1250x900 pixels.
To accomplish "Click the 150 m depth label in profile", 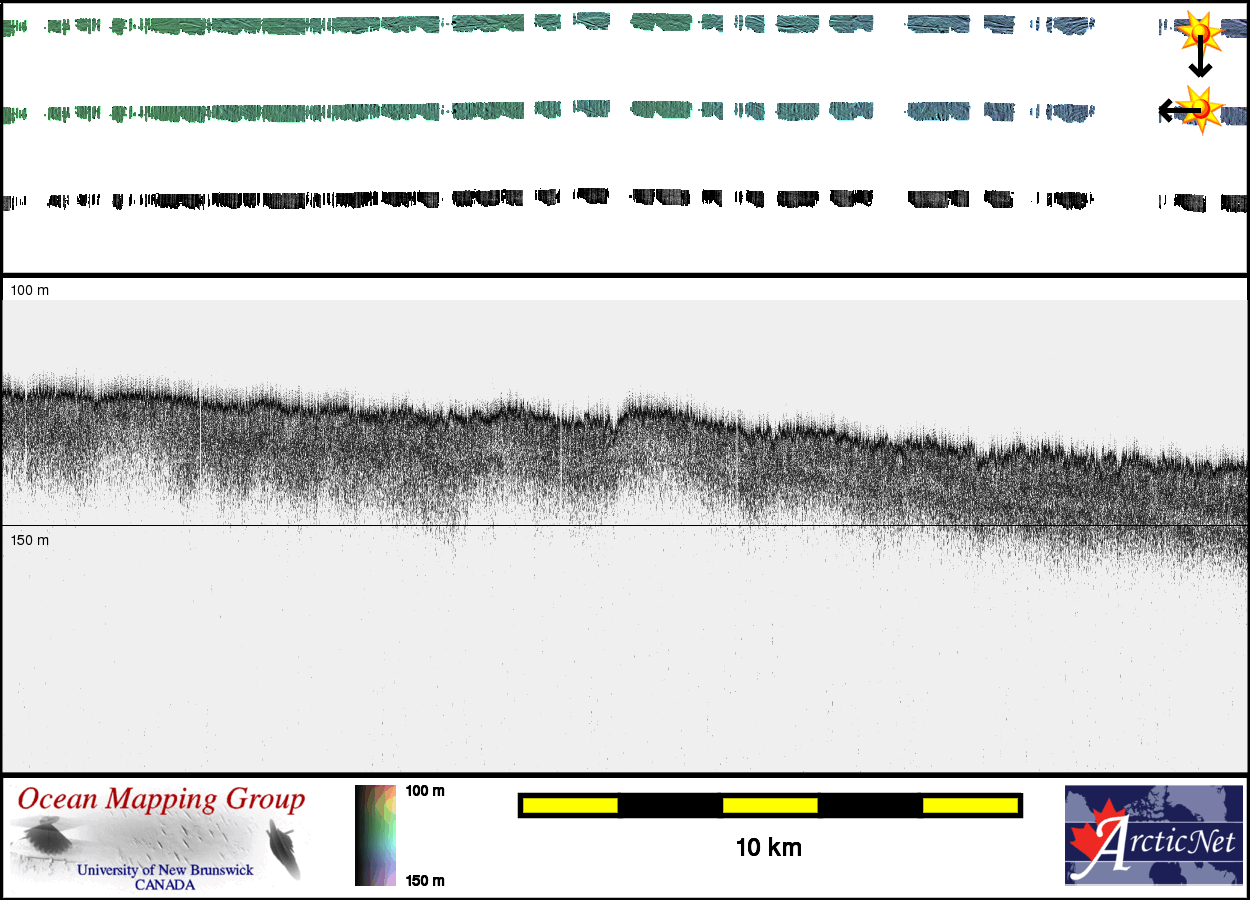I will click(x=30, y=540).
